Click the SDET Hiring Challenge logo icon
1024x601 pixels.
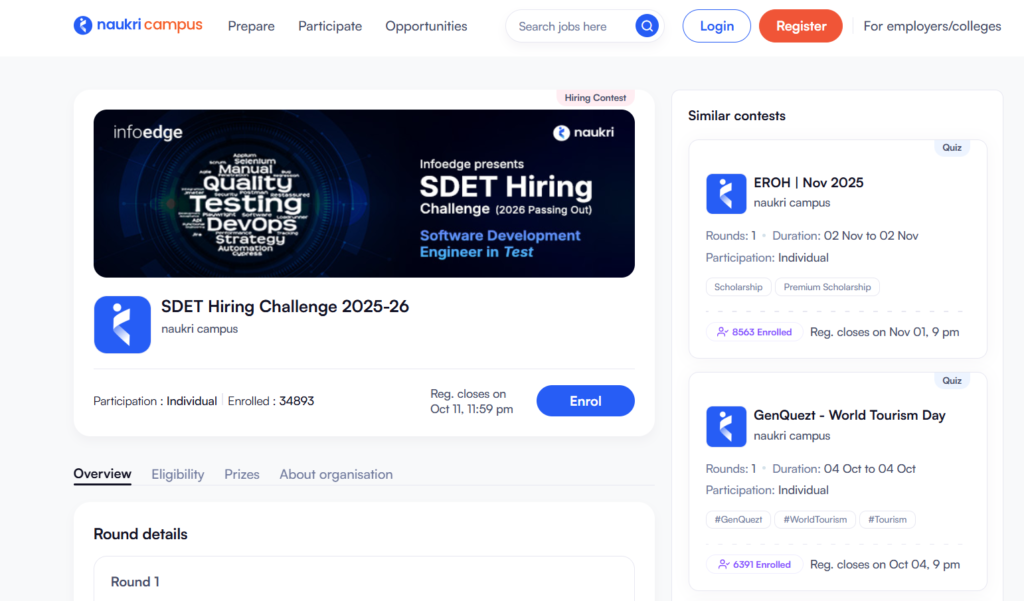pos(122,324)
